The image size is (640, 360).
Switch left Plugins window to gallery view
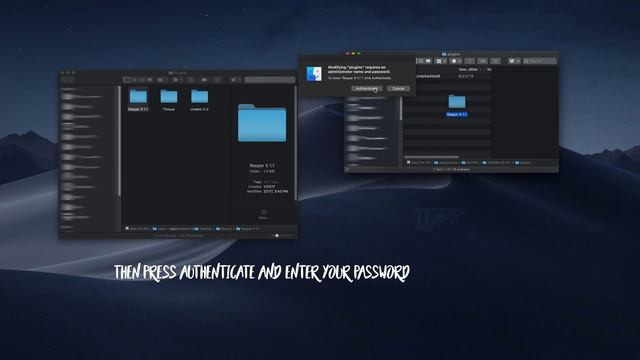(150, 80)
